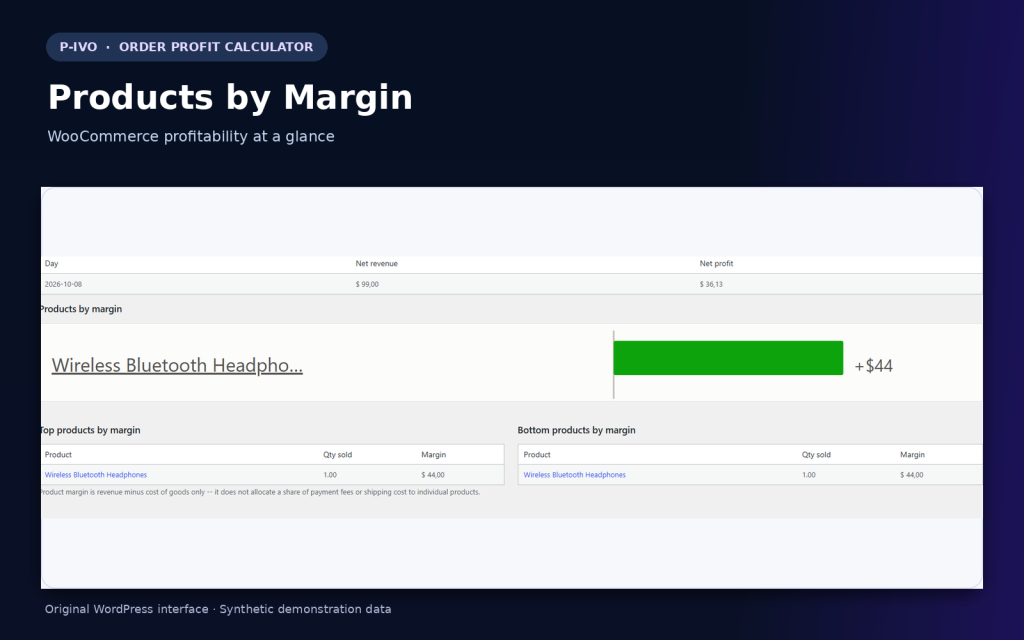This screenshot has width=1024, height=640.
Task: Click the green margin bar for headphones
Action: coord(728,358)
